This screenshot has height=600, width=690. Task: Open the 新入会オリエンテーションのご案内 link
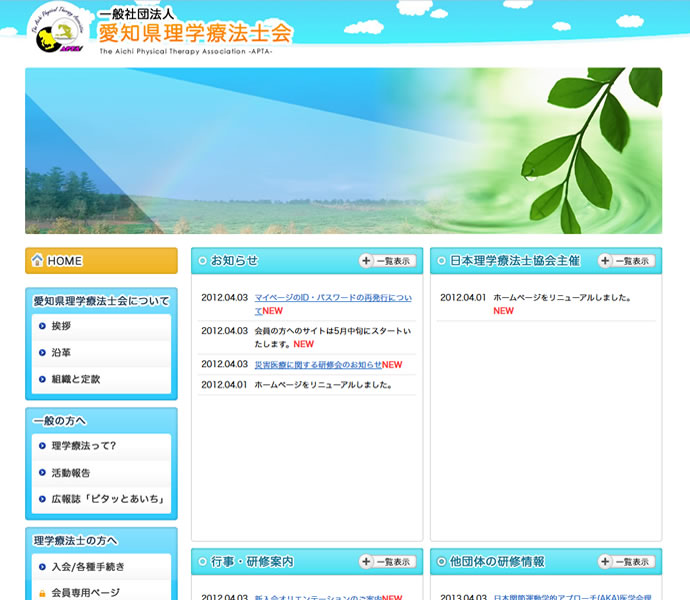pyautogui.click(x=318, y=596)
